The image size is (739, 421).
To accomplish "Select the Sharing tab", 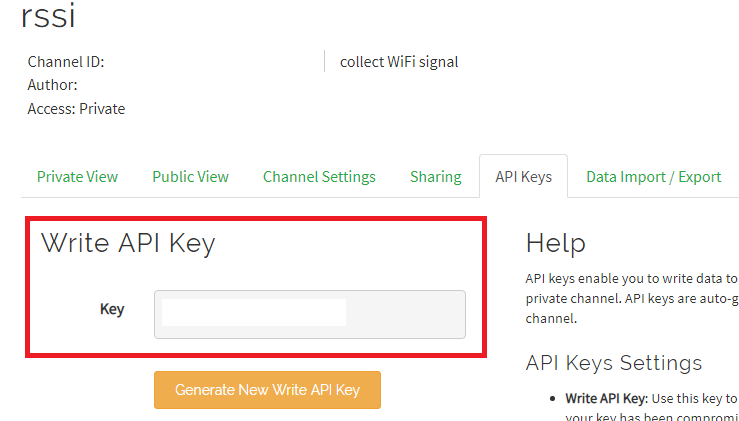I will [x=435, y=177].
